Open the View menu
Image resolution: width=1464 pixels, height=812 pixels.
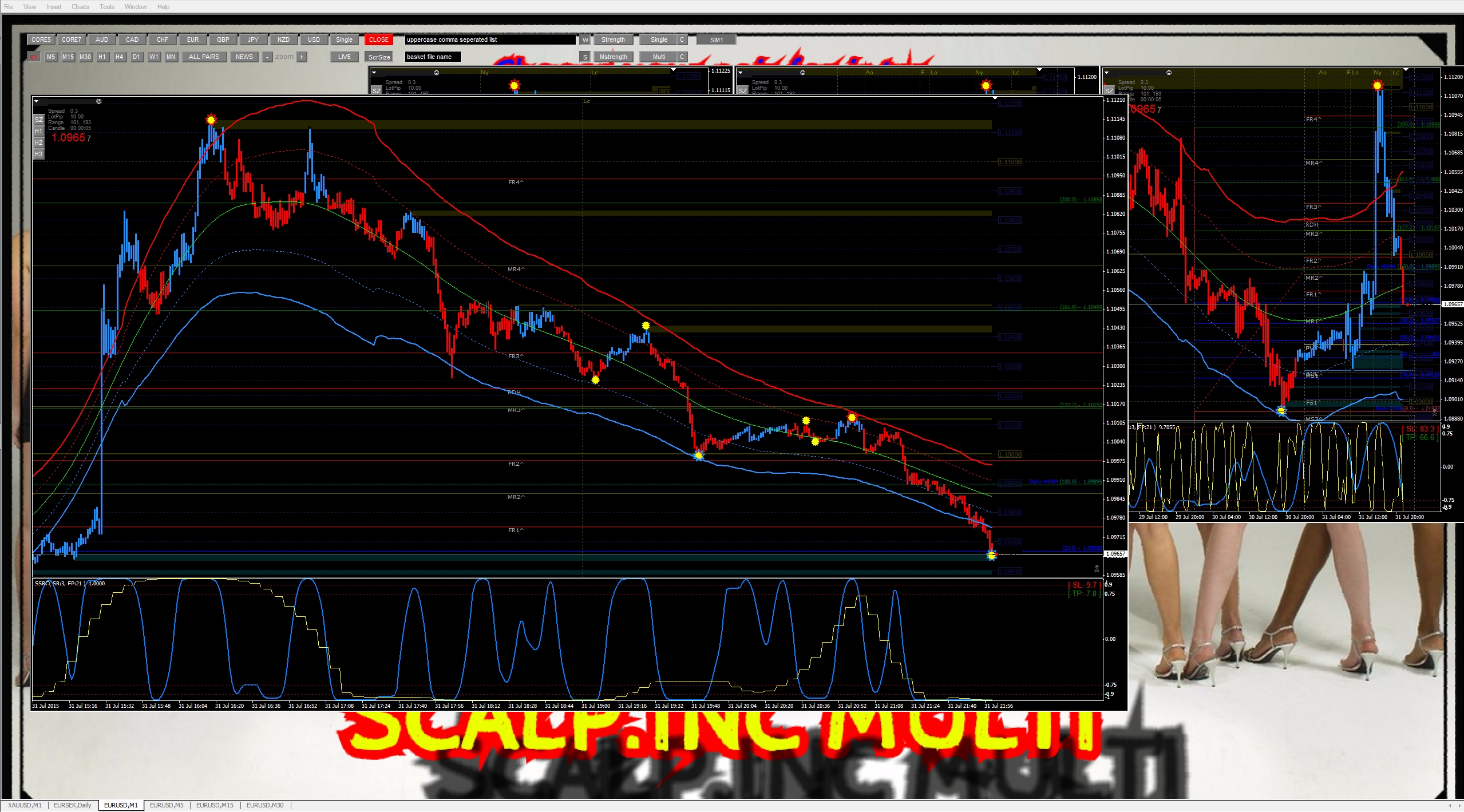coord(30,7)
